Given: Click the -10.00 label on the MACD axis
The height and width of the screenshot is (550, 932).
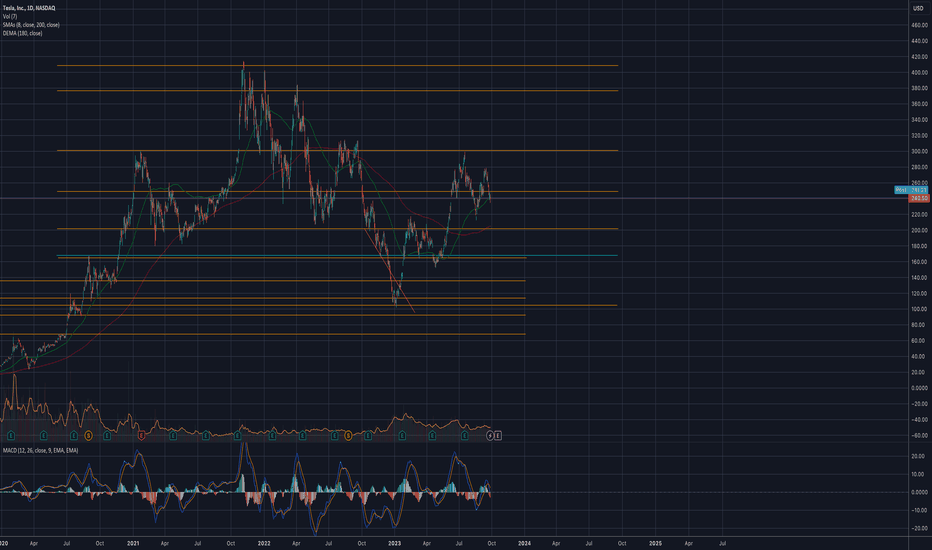Looking at the screenshot, I should coord(919,510).
